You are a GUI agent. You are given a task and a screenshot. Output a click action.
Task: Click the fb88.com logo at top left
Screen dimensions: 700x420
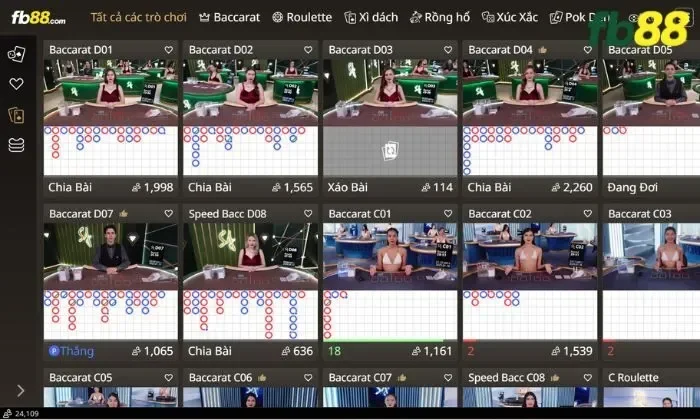coord(38,18)
